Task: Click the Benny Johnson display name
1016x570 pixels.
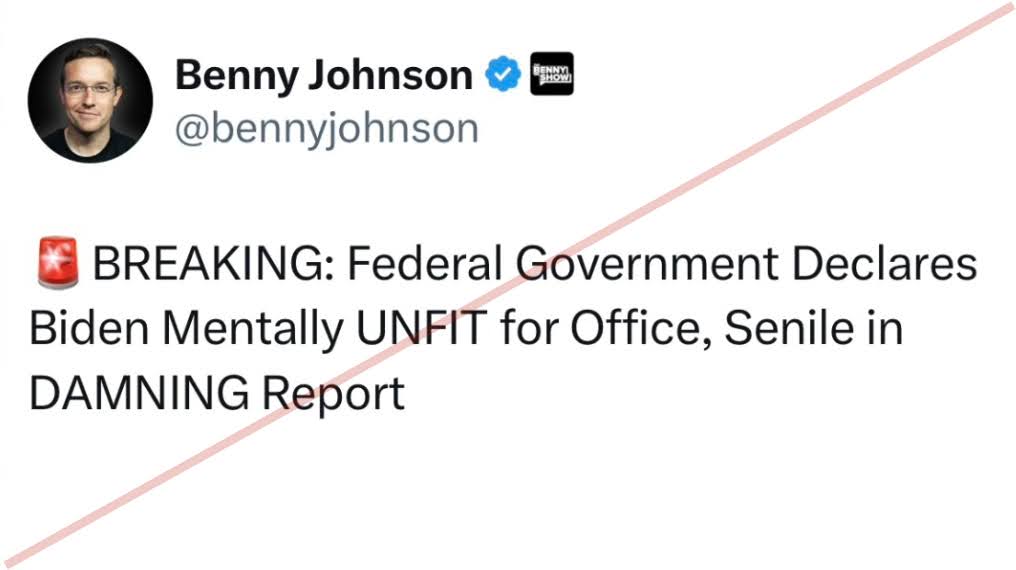Action: tap(323, 75)
